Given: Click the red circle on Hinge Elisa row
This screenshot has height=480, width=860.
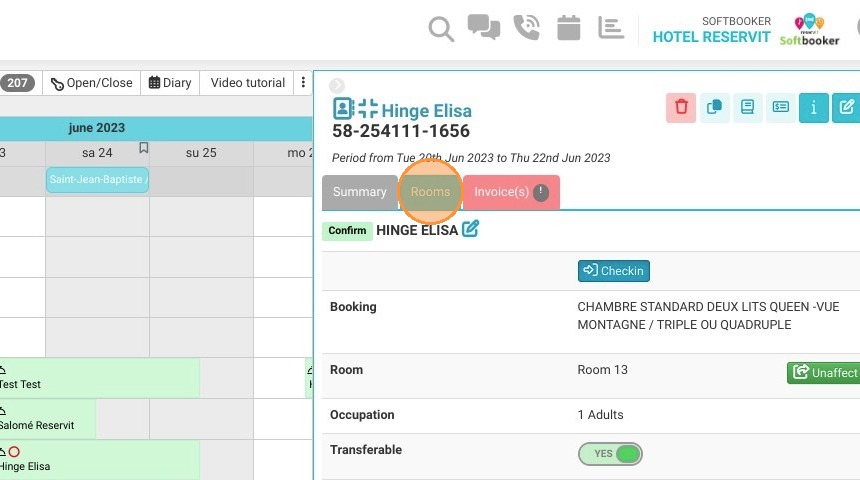Looking at the screenshot, I should pos(14,452).
